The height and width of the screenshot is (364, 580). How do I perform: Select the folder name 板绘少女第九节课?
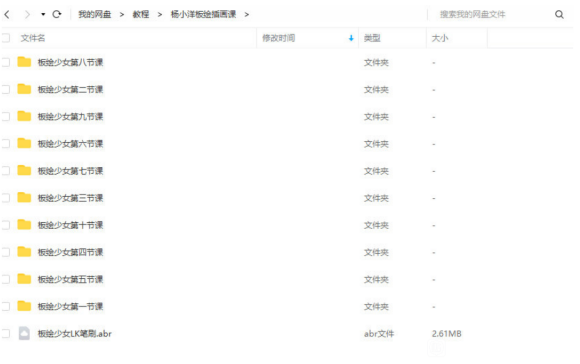(x=70, y=117)
